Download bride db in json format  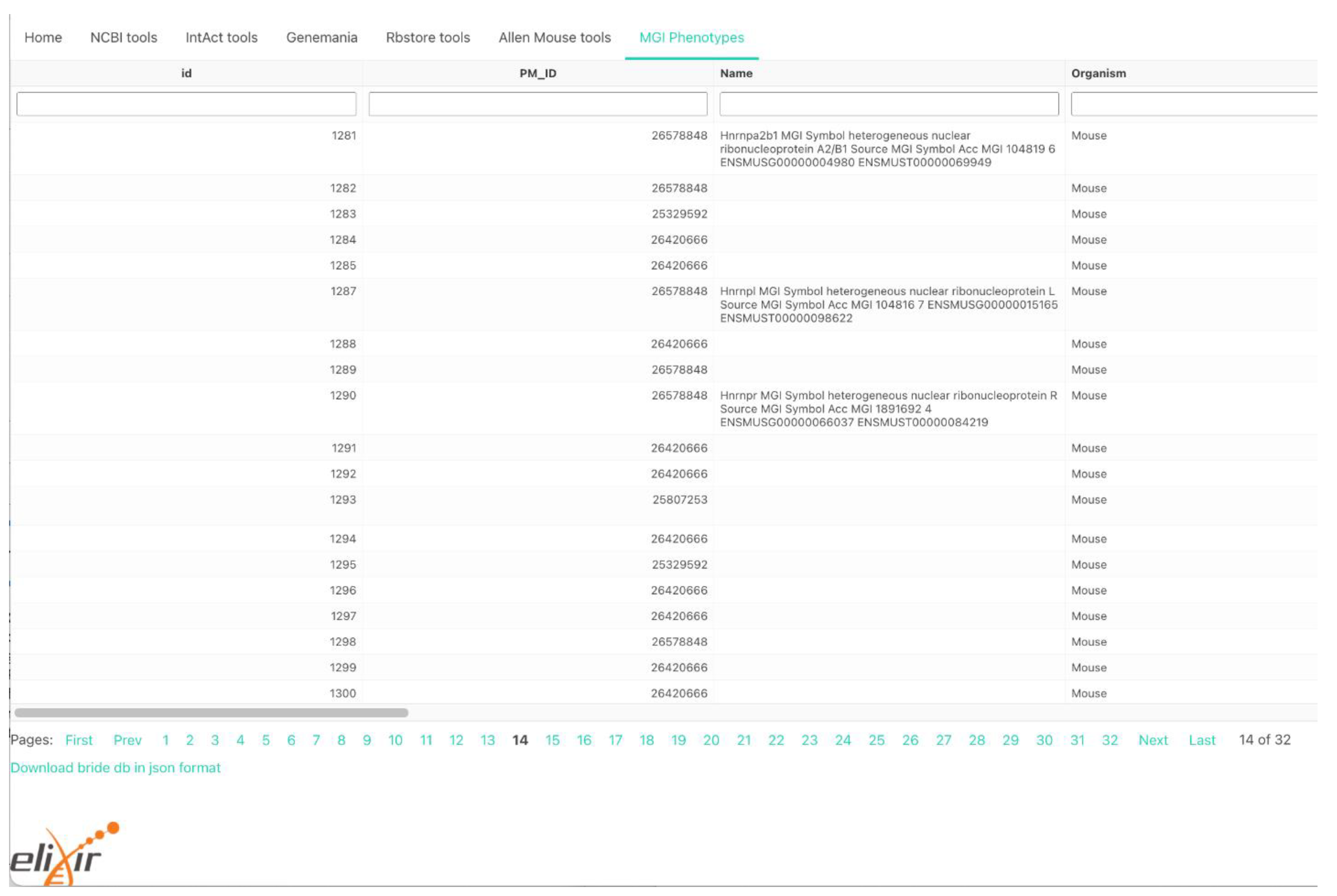(x=115, y=768)
